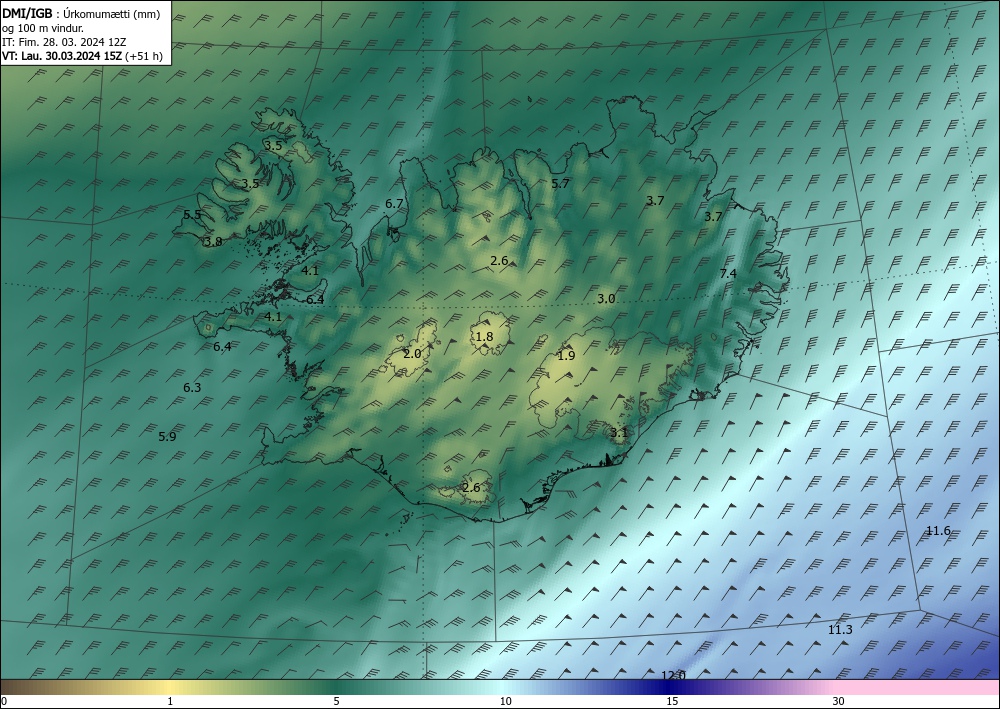Click the colorbar tick label 30
This screenshot has height=709, width=1000.
coord(839,701)
